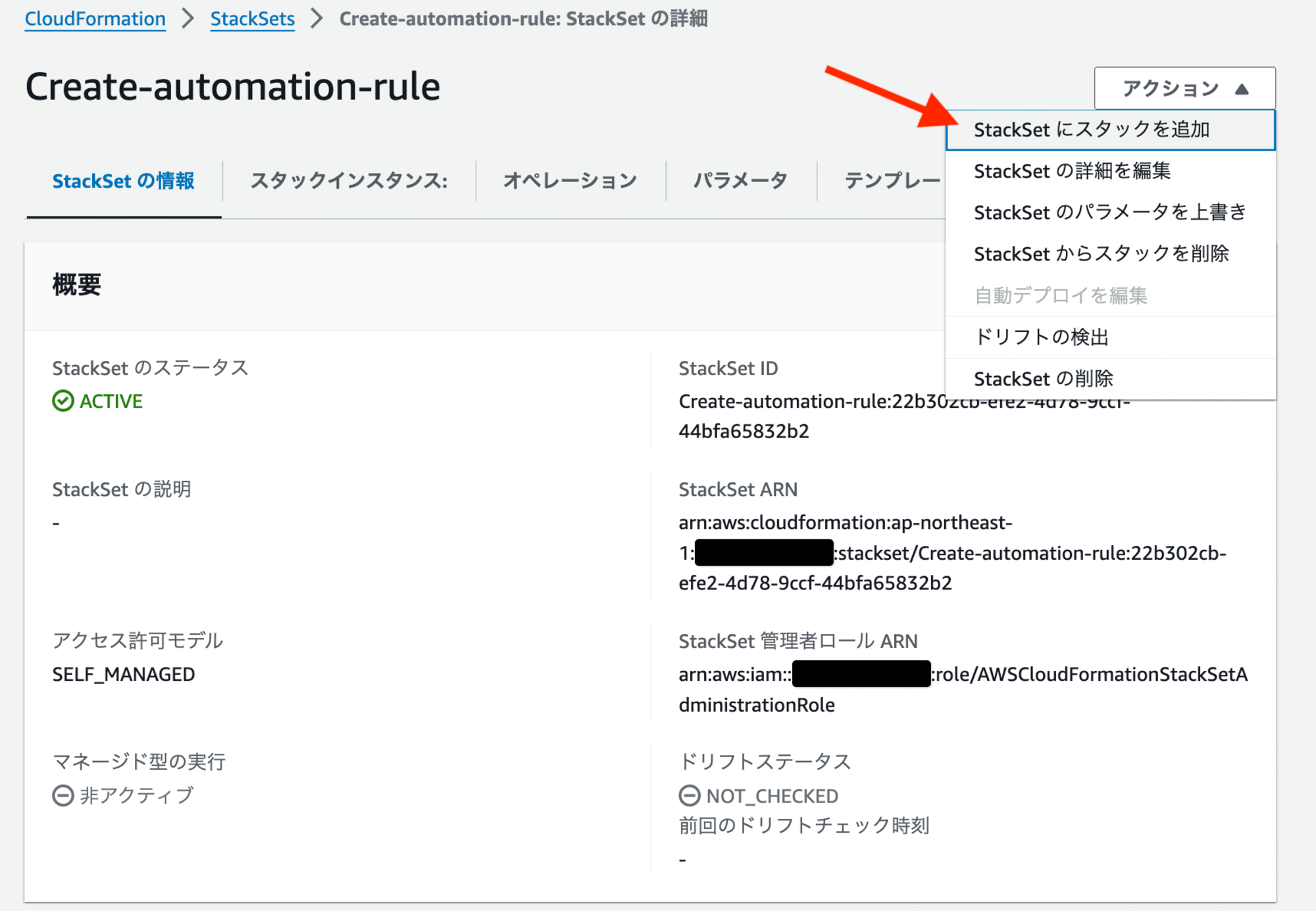Click the SELF_MANAGED value
1316x911 pixels.
(124, 675)
